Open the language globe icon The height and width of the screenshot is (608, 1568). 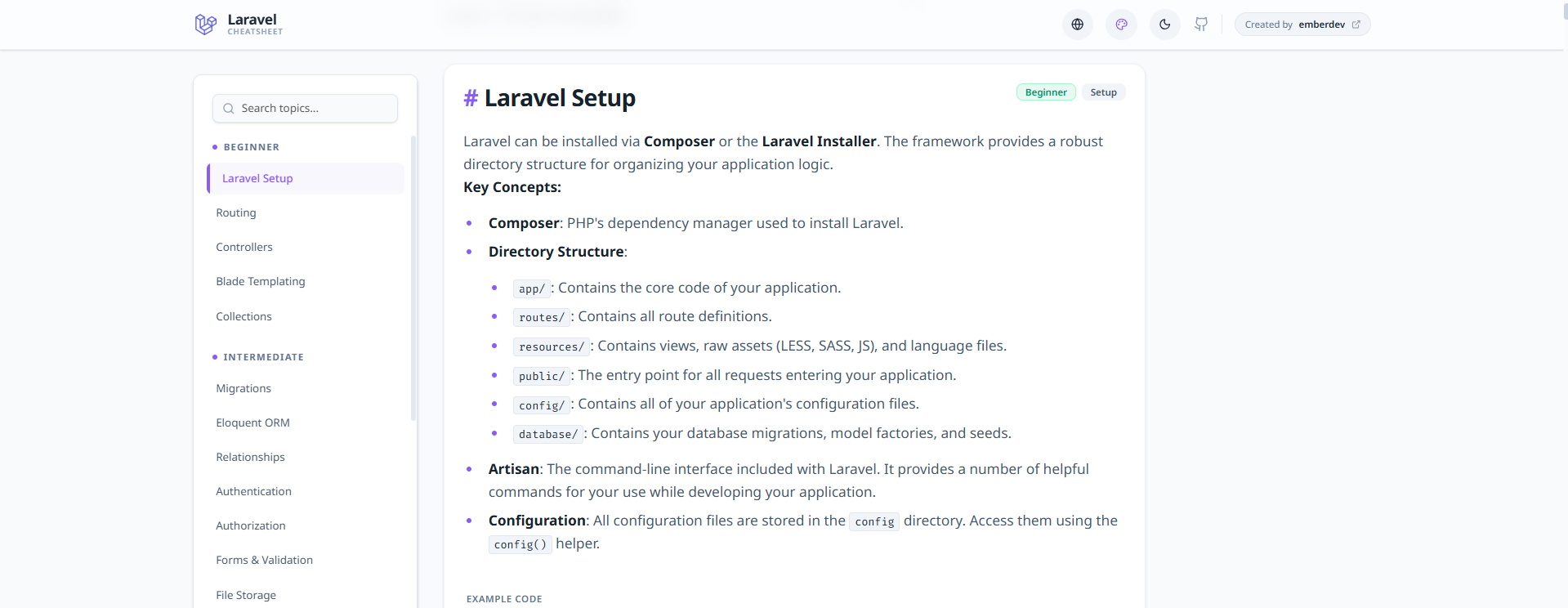click(x=1076, y=24)
